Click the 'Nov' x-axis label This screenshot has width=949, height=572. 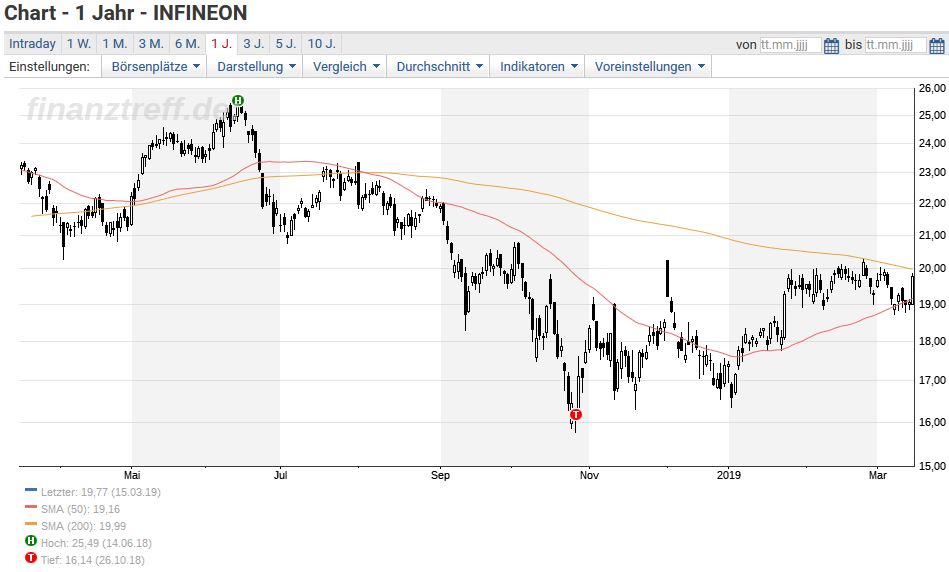(589, 475)
